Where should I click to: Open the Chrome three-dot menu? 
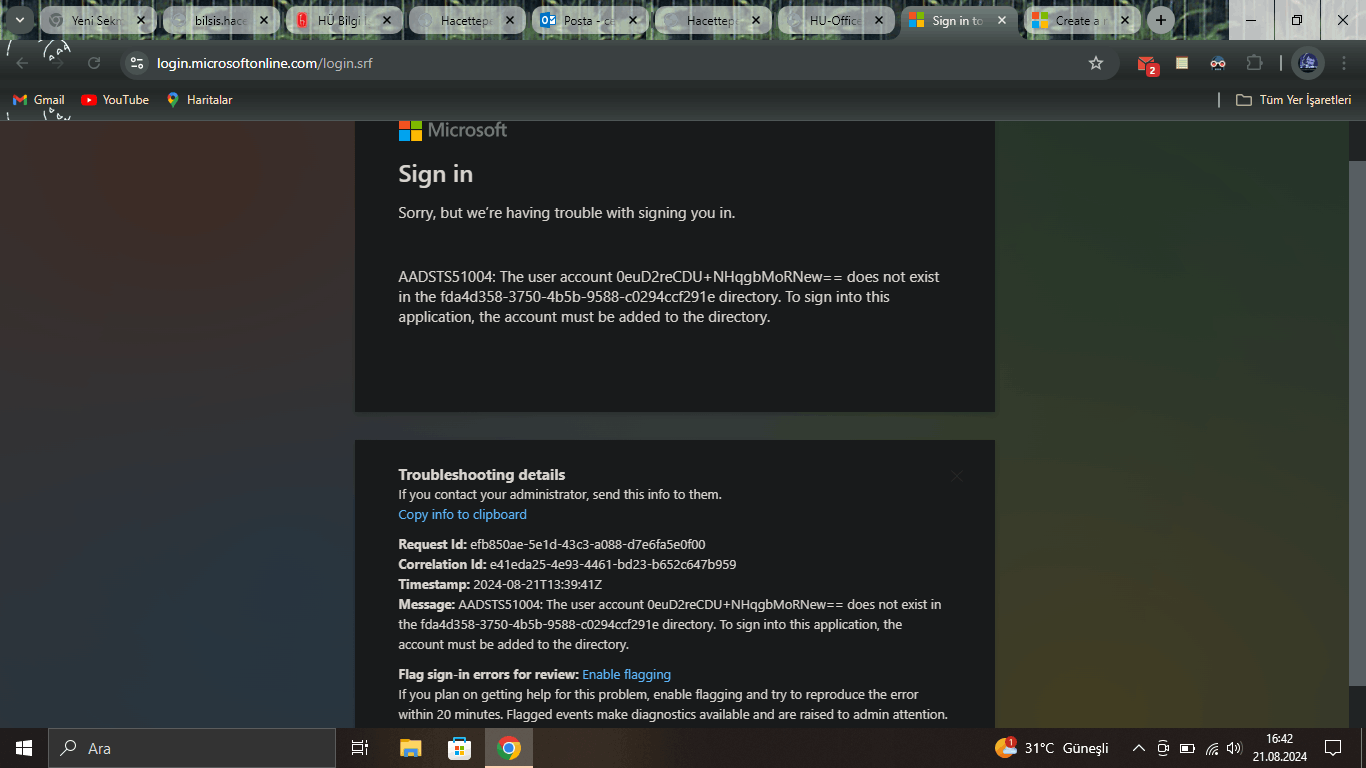[x=1344, y=63]
